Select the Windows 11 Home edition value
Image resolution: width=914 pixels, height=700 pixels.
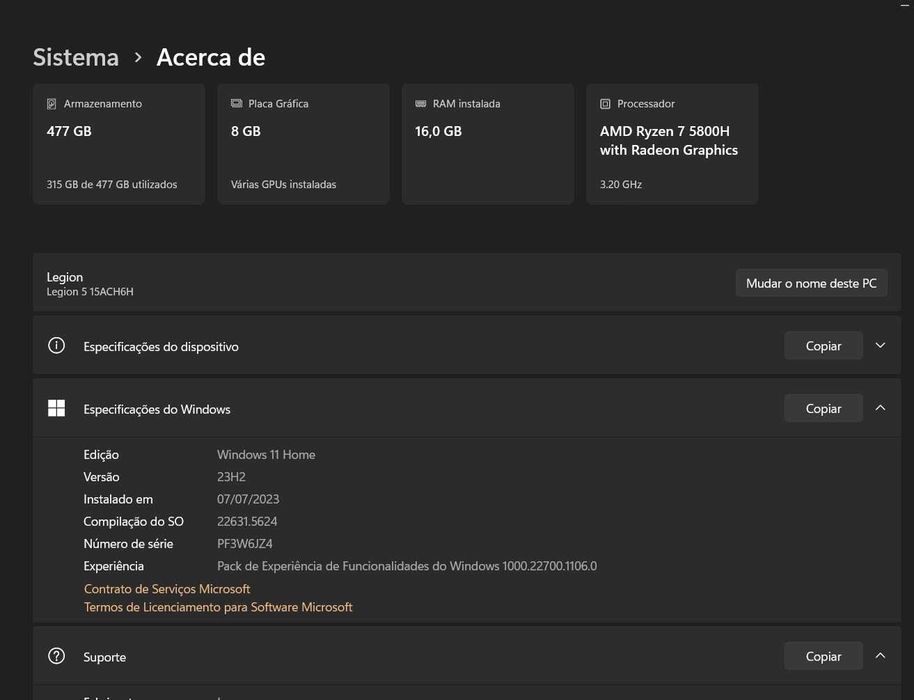coord(266,455)
